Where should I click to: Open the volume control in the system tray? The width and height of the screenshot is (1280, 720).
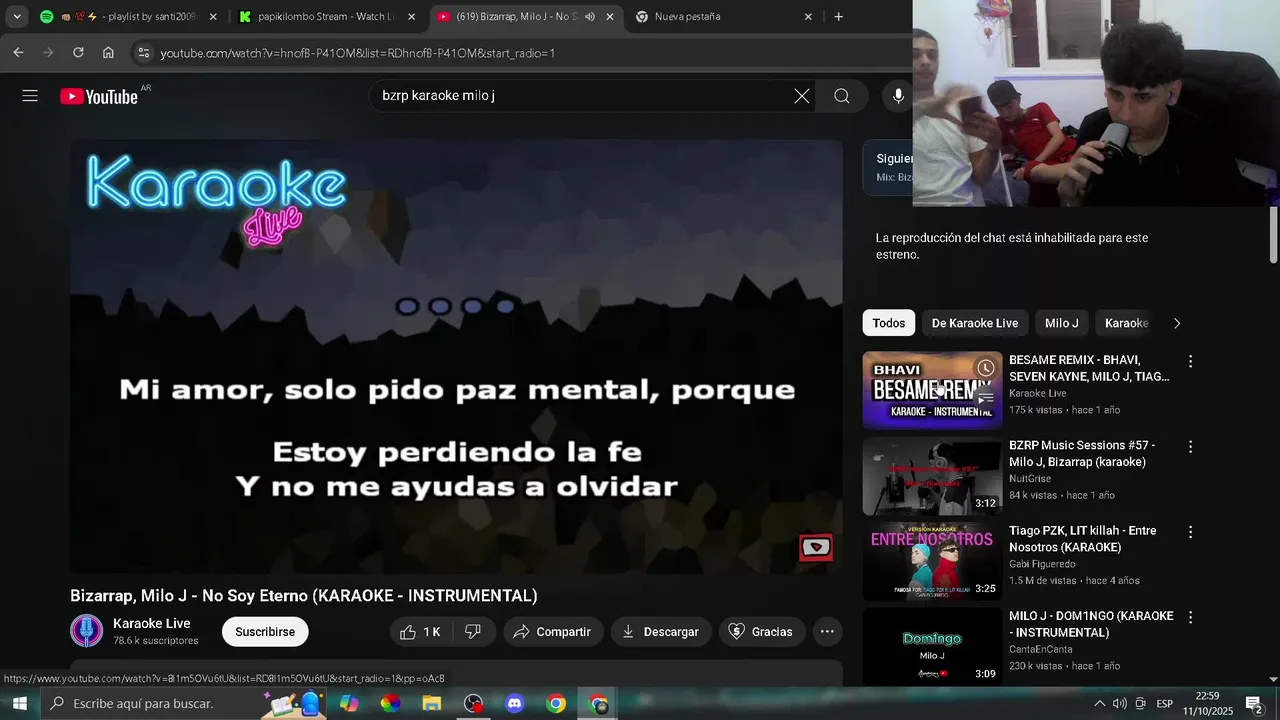(x=1119, y=704)
